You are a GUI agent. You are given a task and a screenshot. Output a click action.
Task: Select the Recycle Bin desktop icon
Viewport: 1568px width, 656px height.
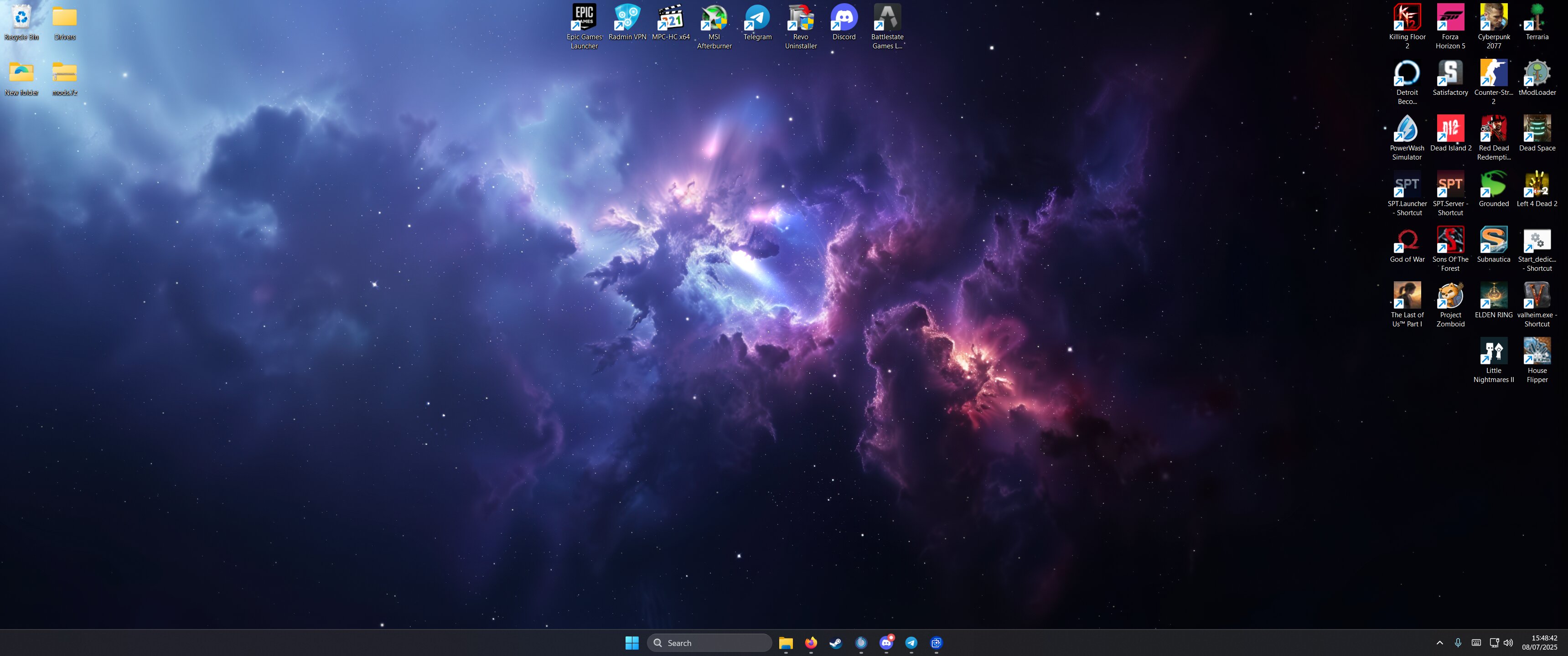21,22
